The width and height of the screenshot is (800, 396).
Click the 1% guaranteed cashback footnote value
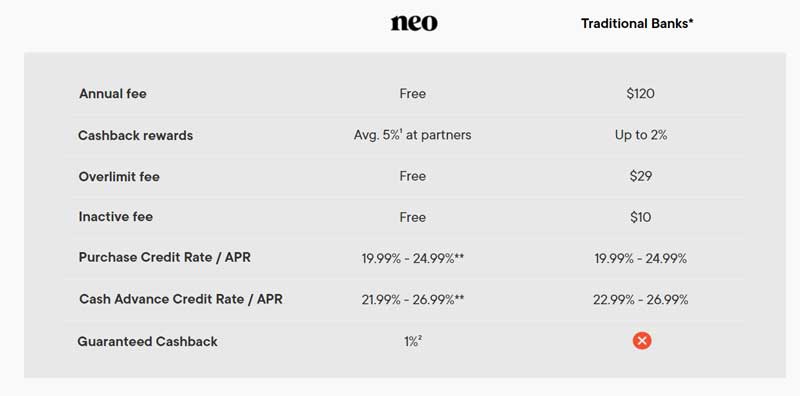[413, 341]
